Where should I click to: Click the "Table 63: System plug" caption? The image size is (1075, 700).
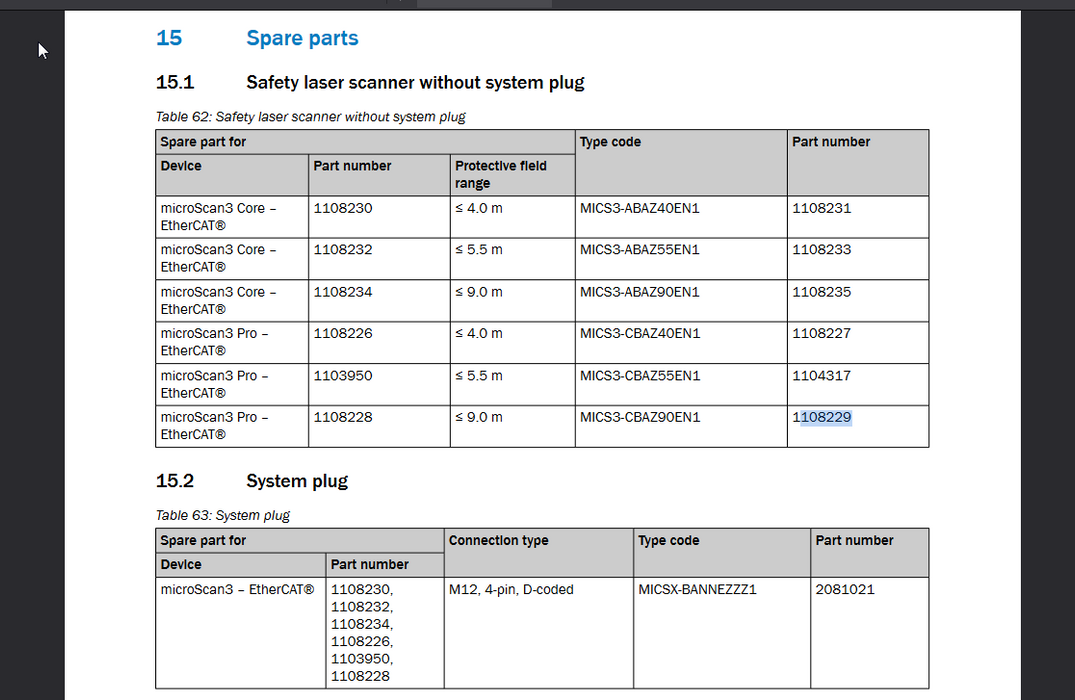coord(223,515)
